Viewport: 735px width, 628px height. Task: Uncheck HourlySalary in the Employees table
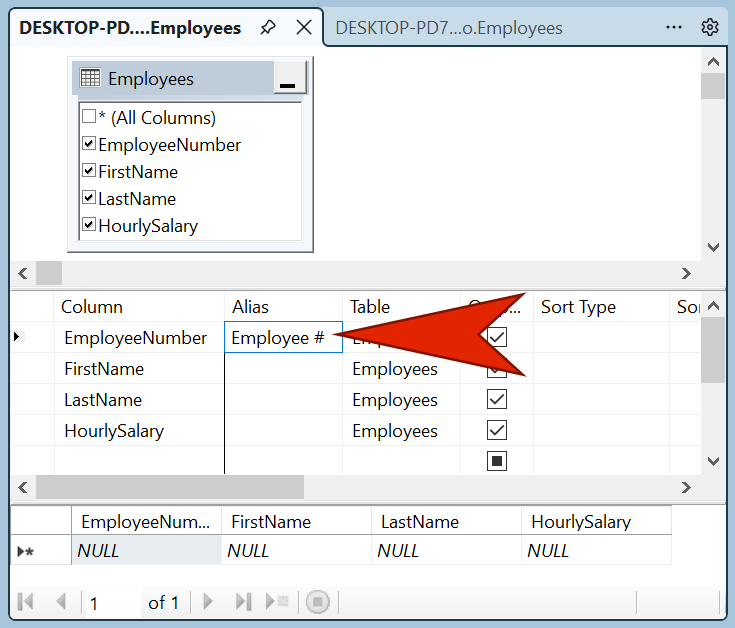tap(89, 224)
